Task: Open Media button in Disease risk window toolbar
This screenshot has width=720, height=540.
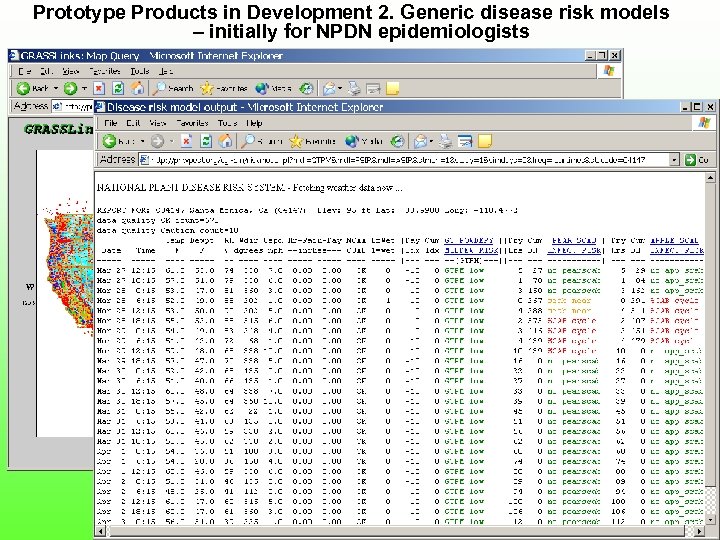Action: click(364, 141)
